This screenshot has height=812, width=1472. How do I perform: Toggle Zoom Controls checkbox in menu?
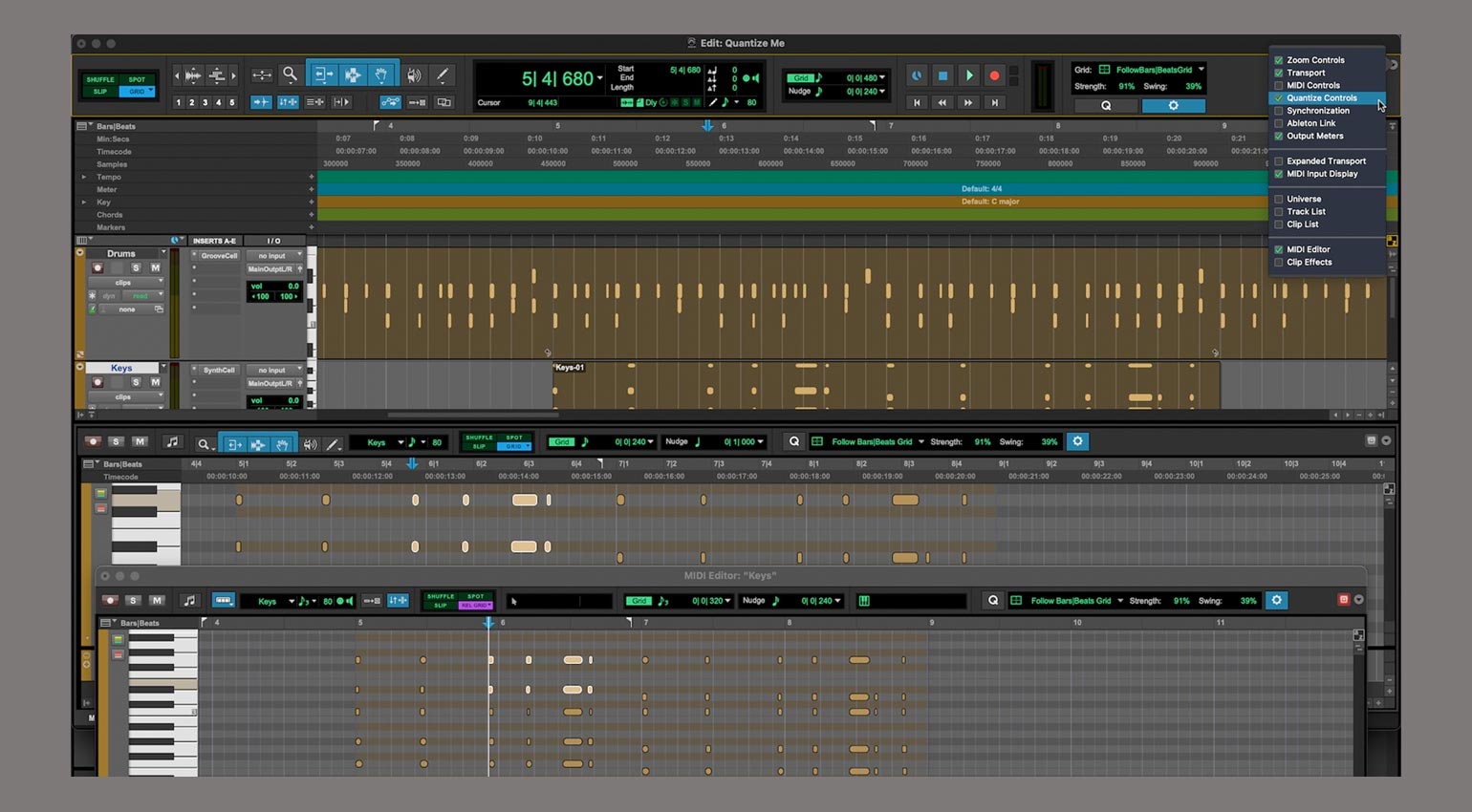(x=1279, y=60)
